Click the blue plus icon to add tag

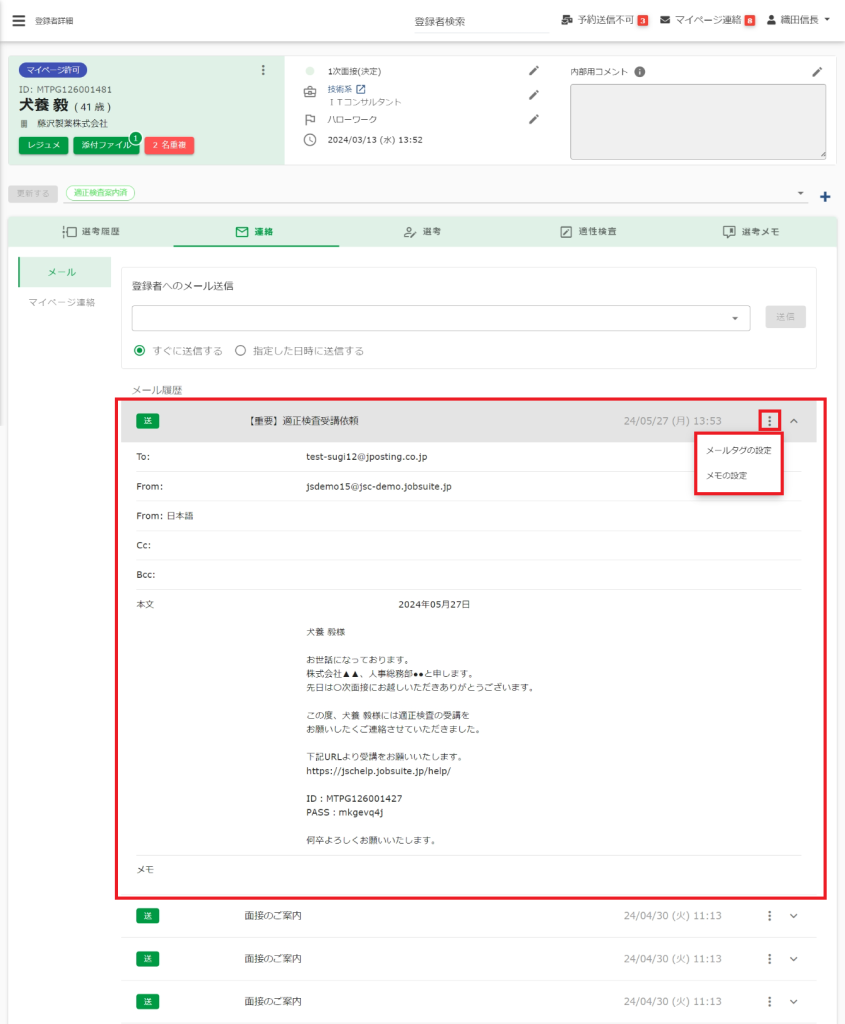[825, 196]
